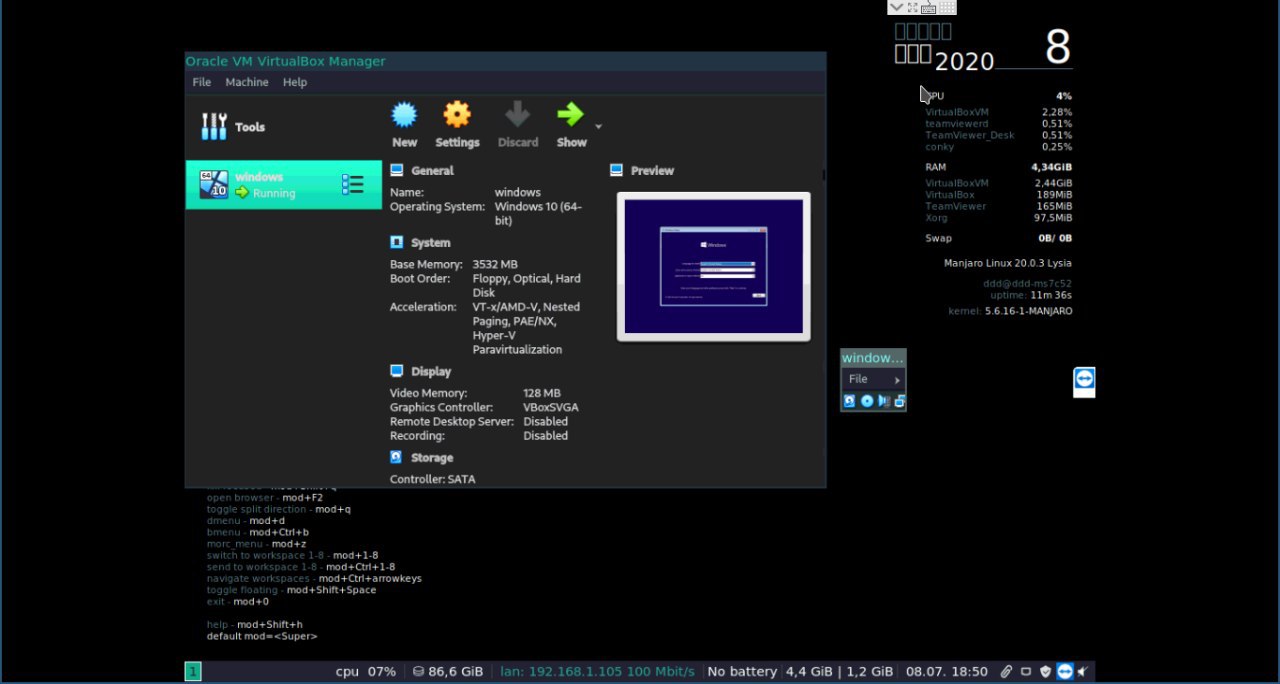The width and height of the screenshot is (1280, 684).
Task: Click the lan 192.168.1.105 status entry
Action: 597,671
